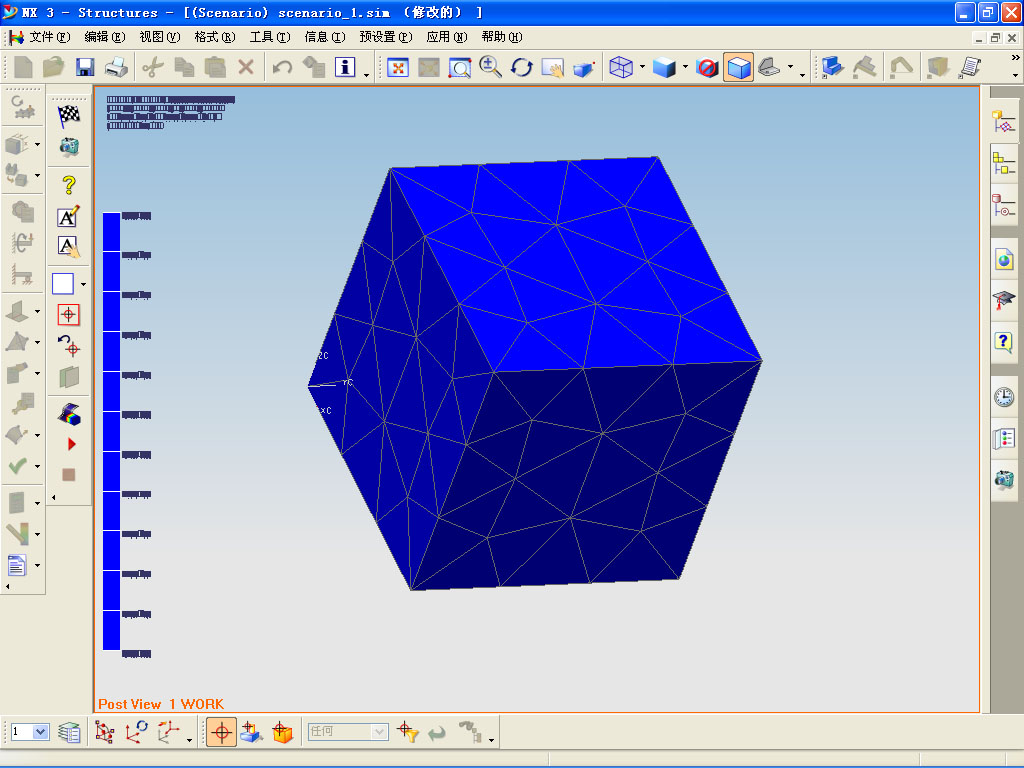Click the blue meshed cube in viewport
Viewport: 1024px width, 768px height.
534,373
